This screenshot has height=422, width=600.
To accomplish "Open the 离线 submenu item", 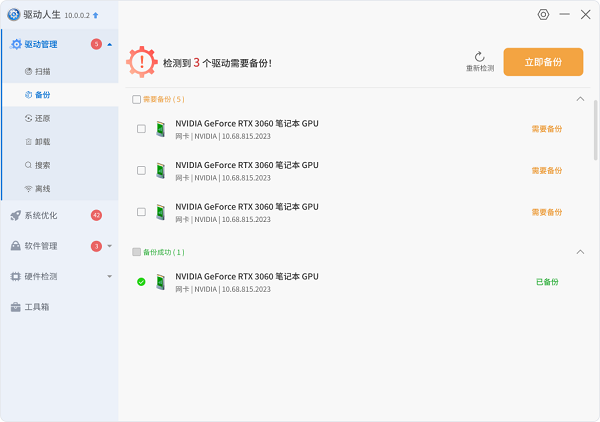I will click(60, 188).
